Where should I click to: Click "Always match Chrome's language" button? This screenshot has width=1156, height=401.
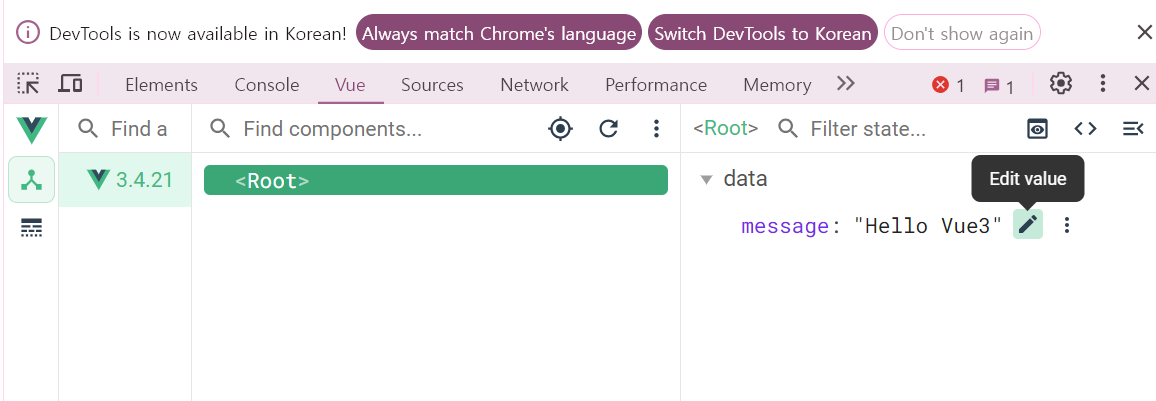(x=499, y=33)
